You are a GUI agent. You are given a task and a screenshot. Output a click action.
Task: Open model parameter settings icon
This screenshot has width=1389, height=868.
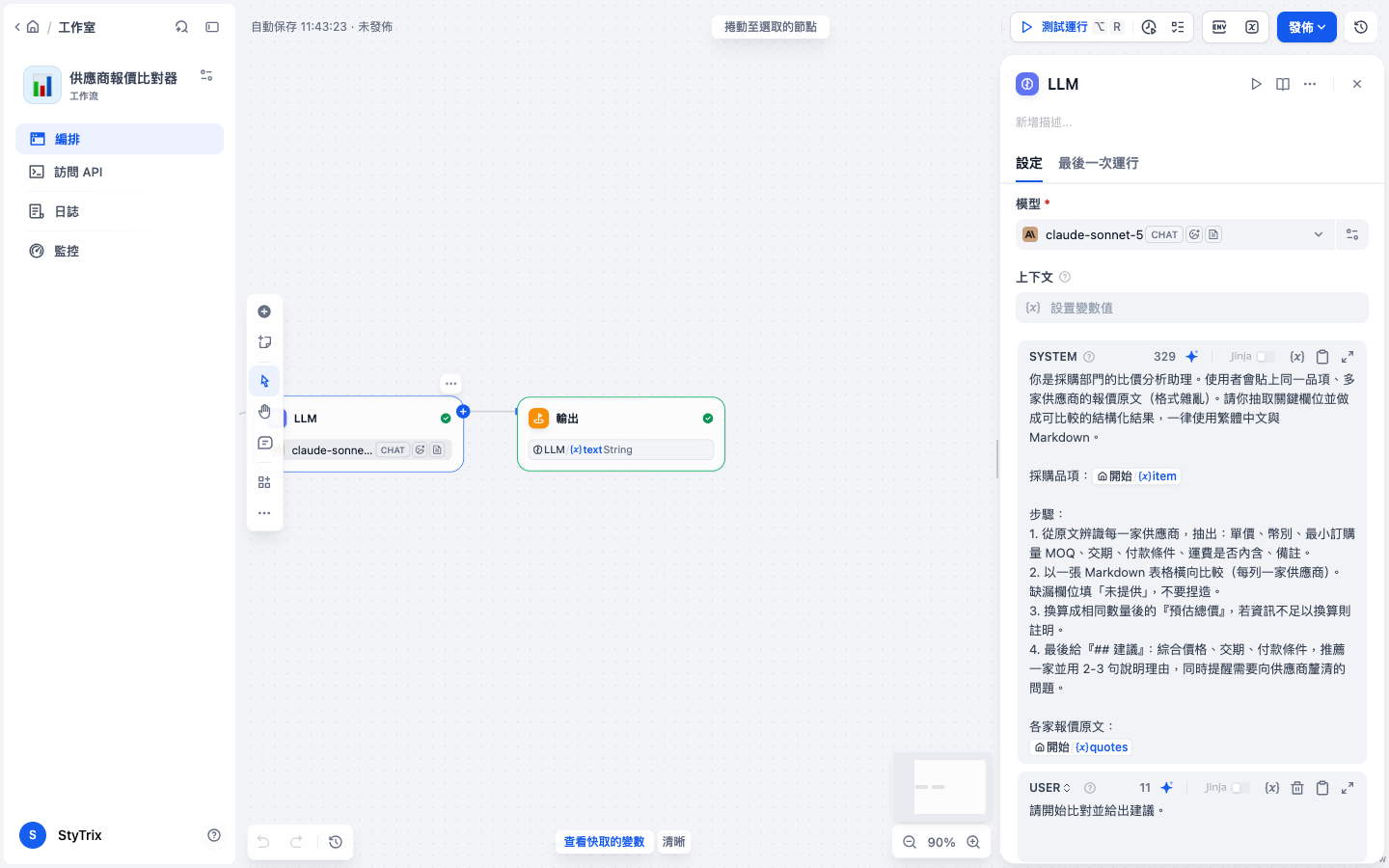[1352, 234]
